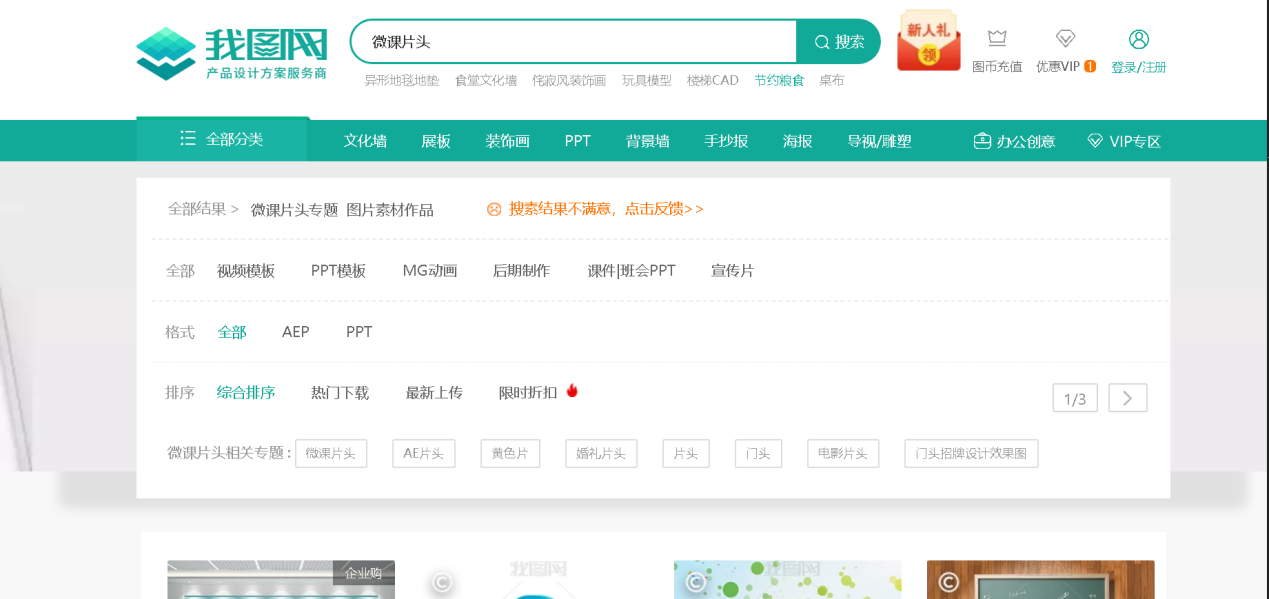This screenshot has height=599, width=1269.
Task: Click the 优惠VIP diamond icon
Action: pyautogui.click(x=1065, y=37)
